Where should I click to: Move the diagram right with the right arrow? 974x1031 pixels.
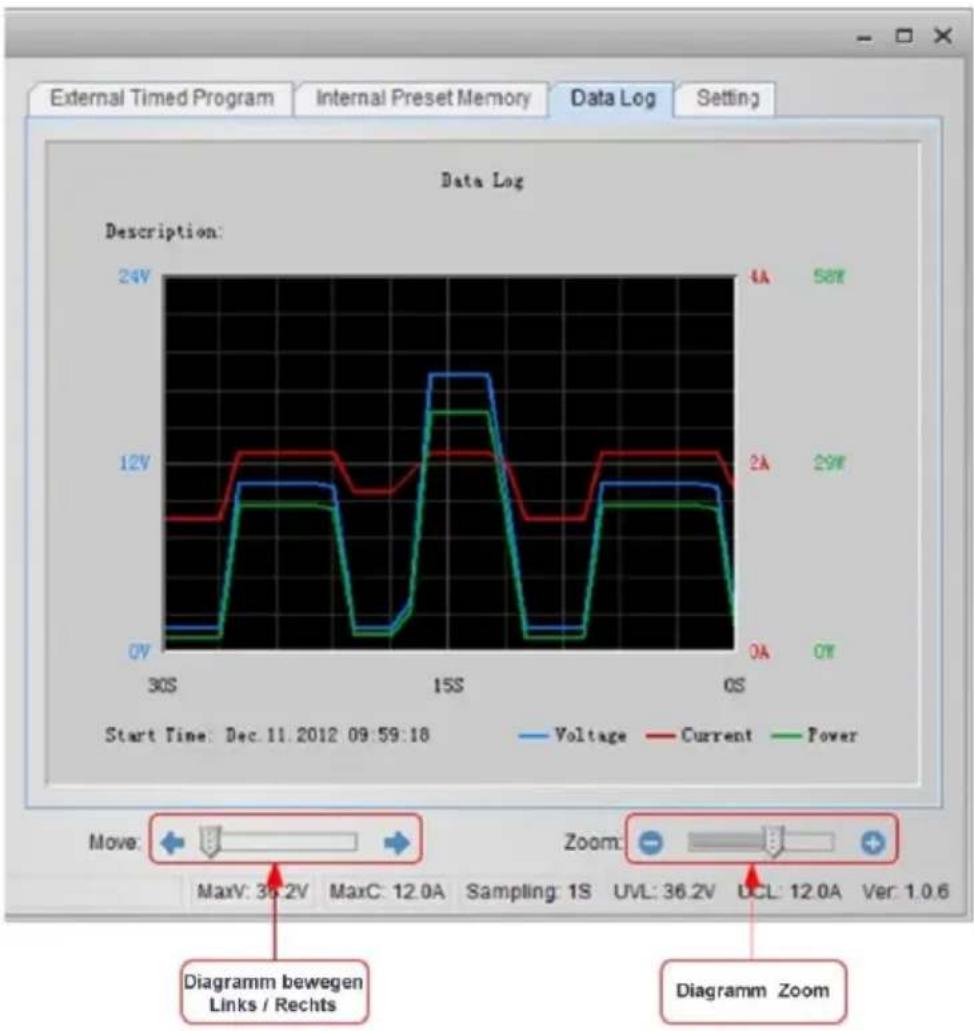click(x=397, y=842)
